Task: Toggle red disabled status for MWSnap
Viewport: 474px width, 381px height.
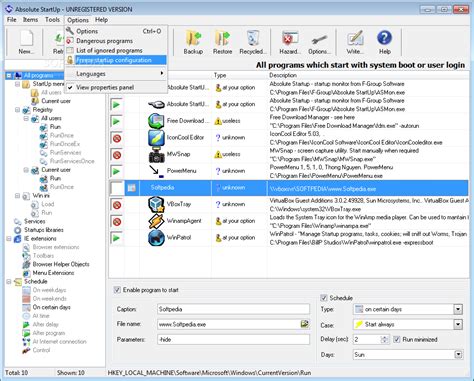Action: click(x=116, y=155)
